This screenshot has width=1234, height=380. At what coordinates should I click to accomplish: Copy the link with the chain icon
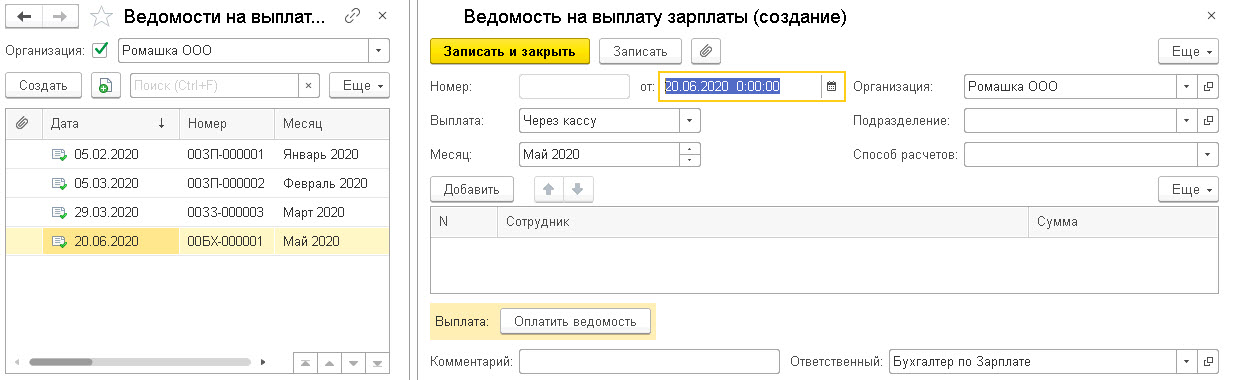point(352,16)
